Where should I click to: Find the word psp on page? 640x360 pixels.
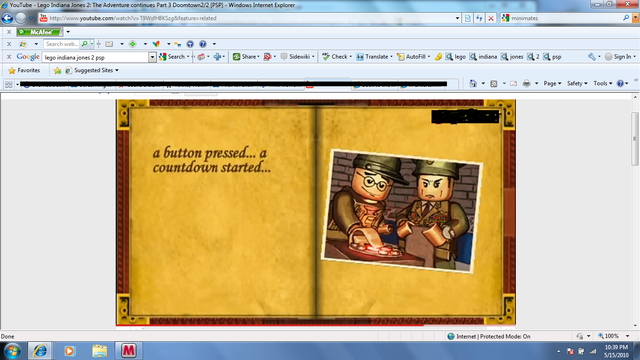click(552, 57)
